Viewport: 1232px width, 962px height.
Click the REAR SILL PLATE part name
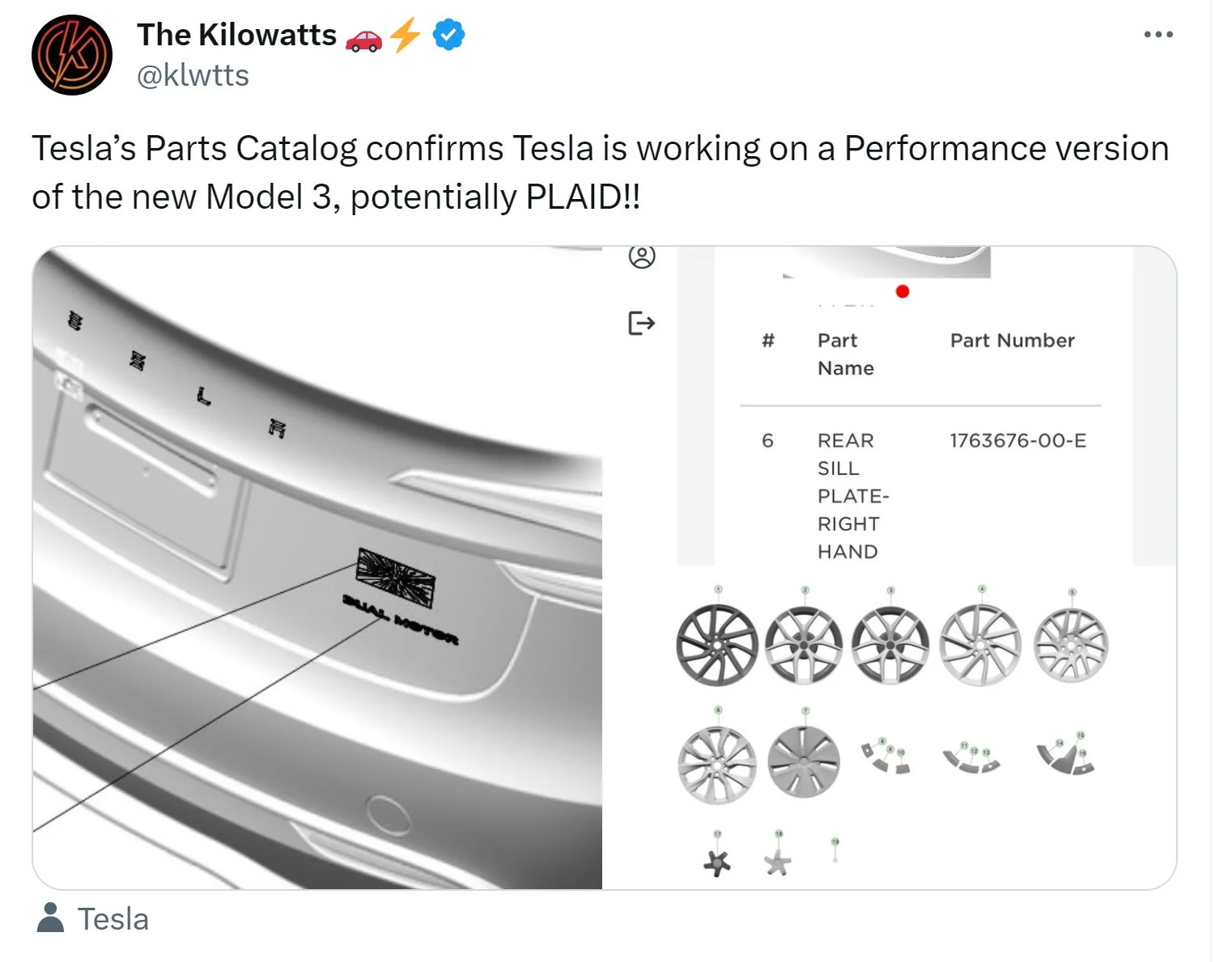click(x=852, y=496)
